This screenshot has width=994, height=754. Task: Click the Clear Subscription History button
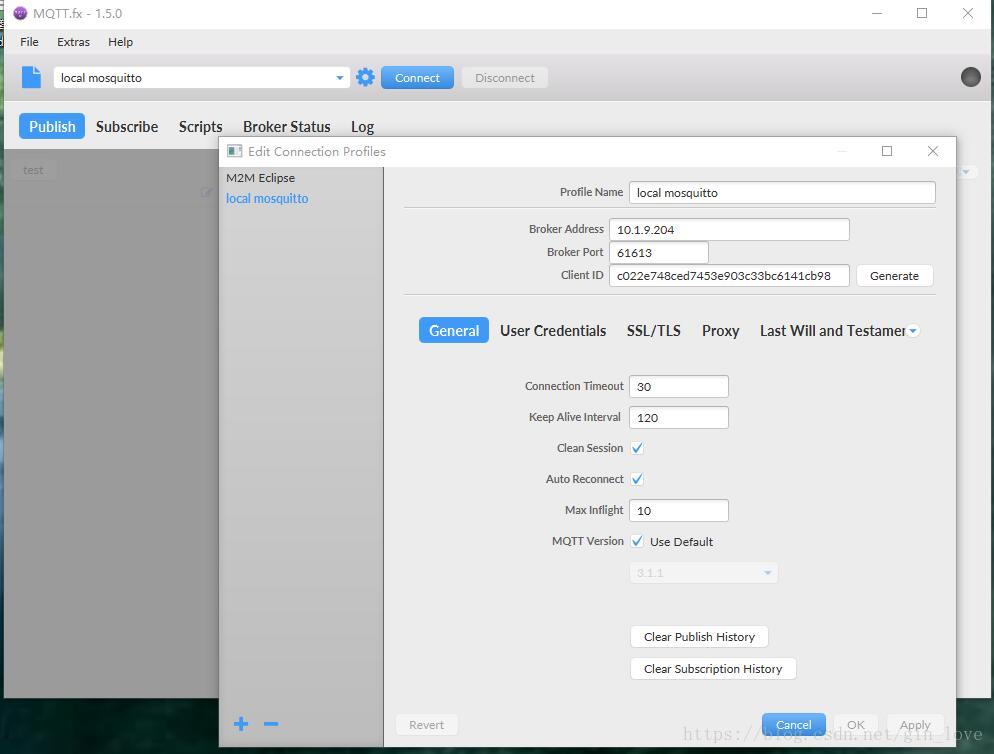point(713,668)
